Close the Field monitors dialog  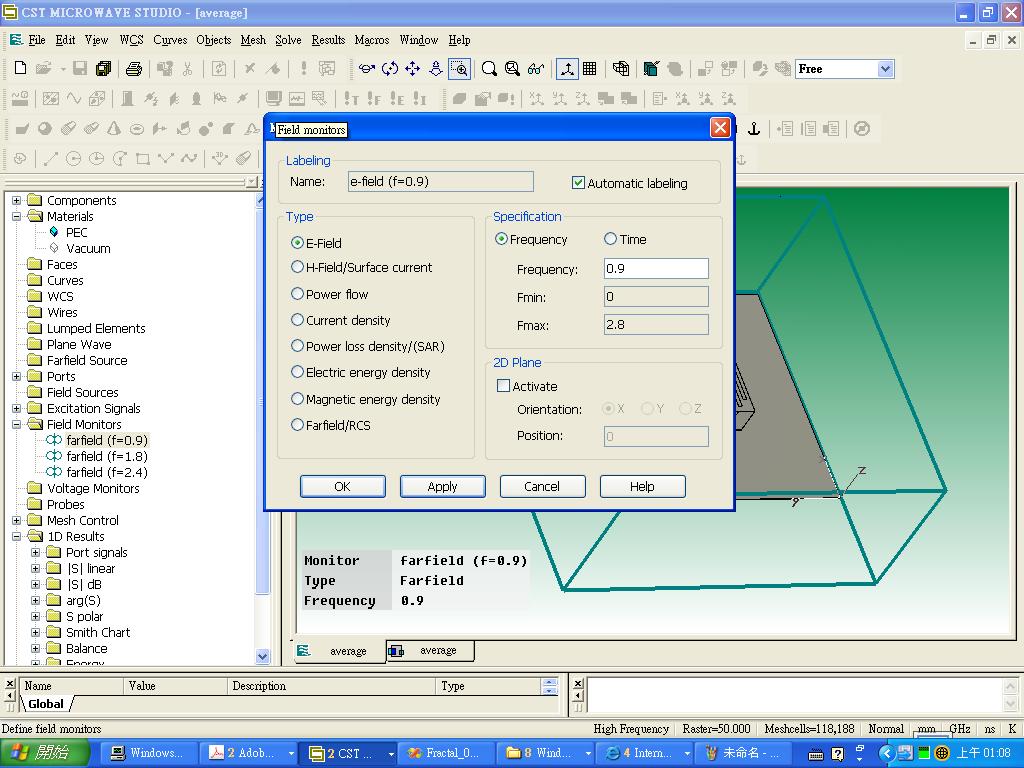(x=720, y=127)
